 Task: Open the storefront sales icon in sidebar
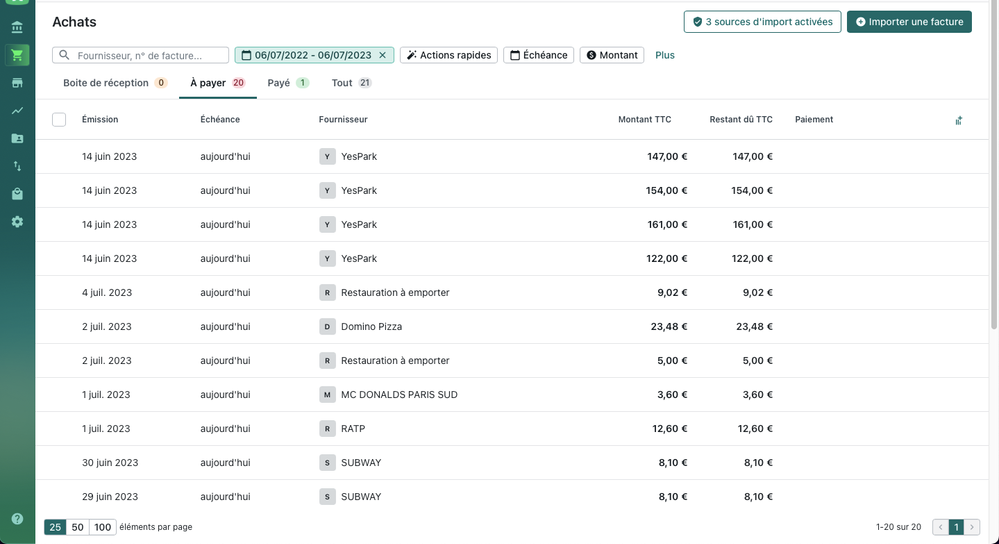coord(17,83)
